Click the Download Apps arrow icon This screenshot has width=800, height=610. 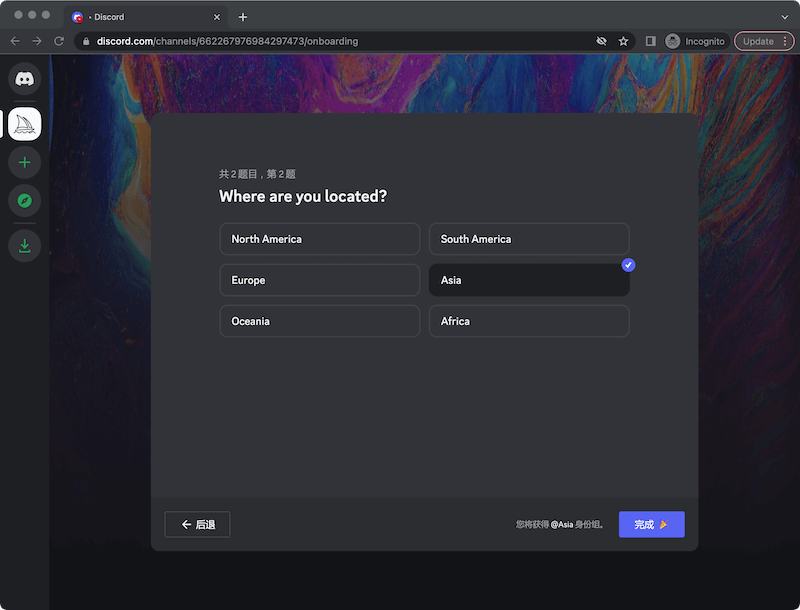pos(24,245)
